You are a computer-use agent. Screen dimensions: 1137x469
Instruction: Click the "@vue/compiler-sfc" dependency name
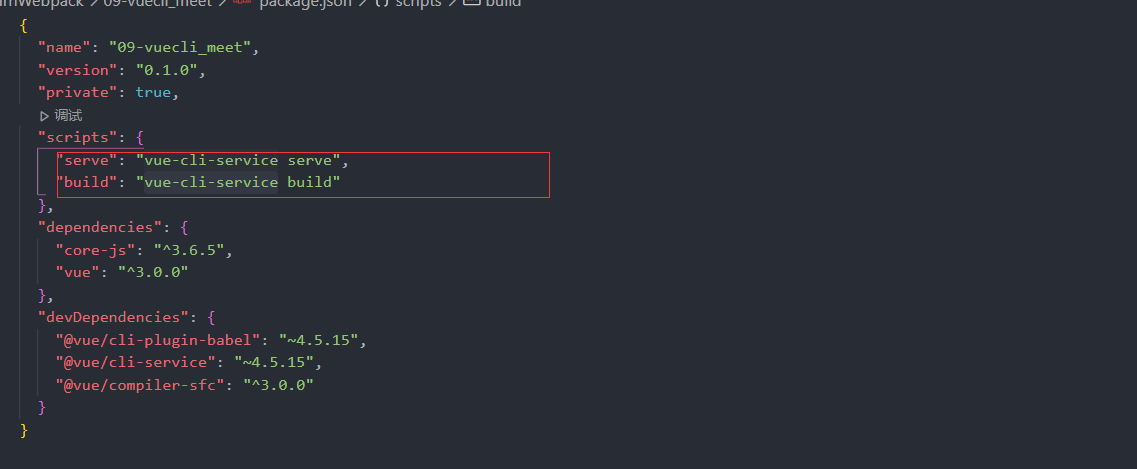tap(140, 385)
